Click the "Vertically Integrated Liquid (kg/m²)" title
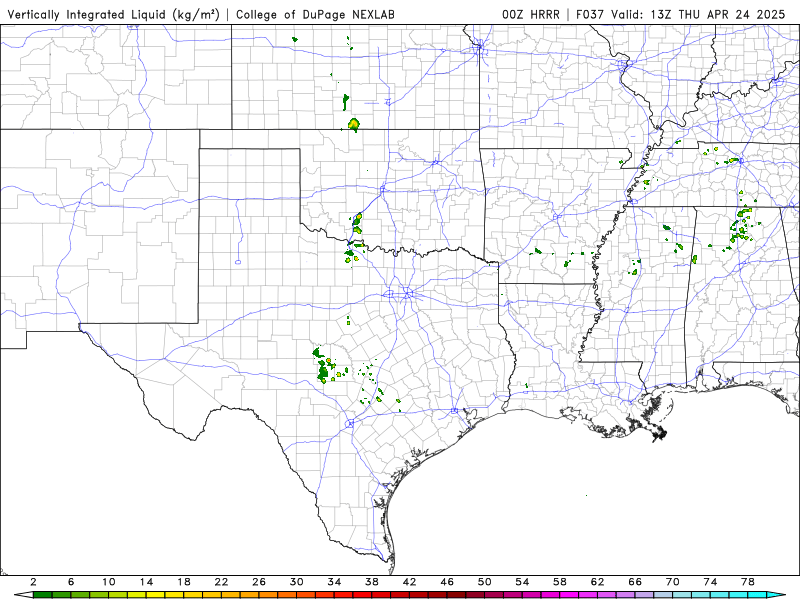This screenshot has height=600, width=800. 113,15
